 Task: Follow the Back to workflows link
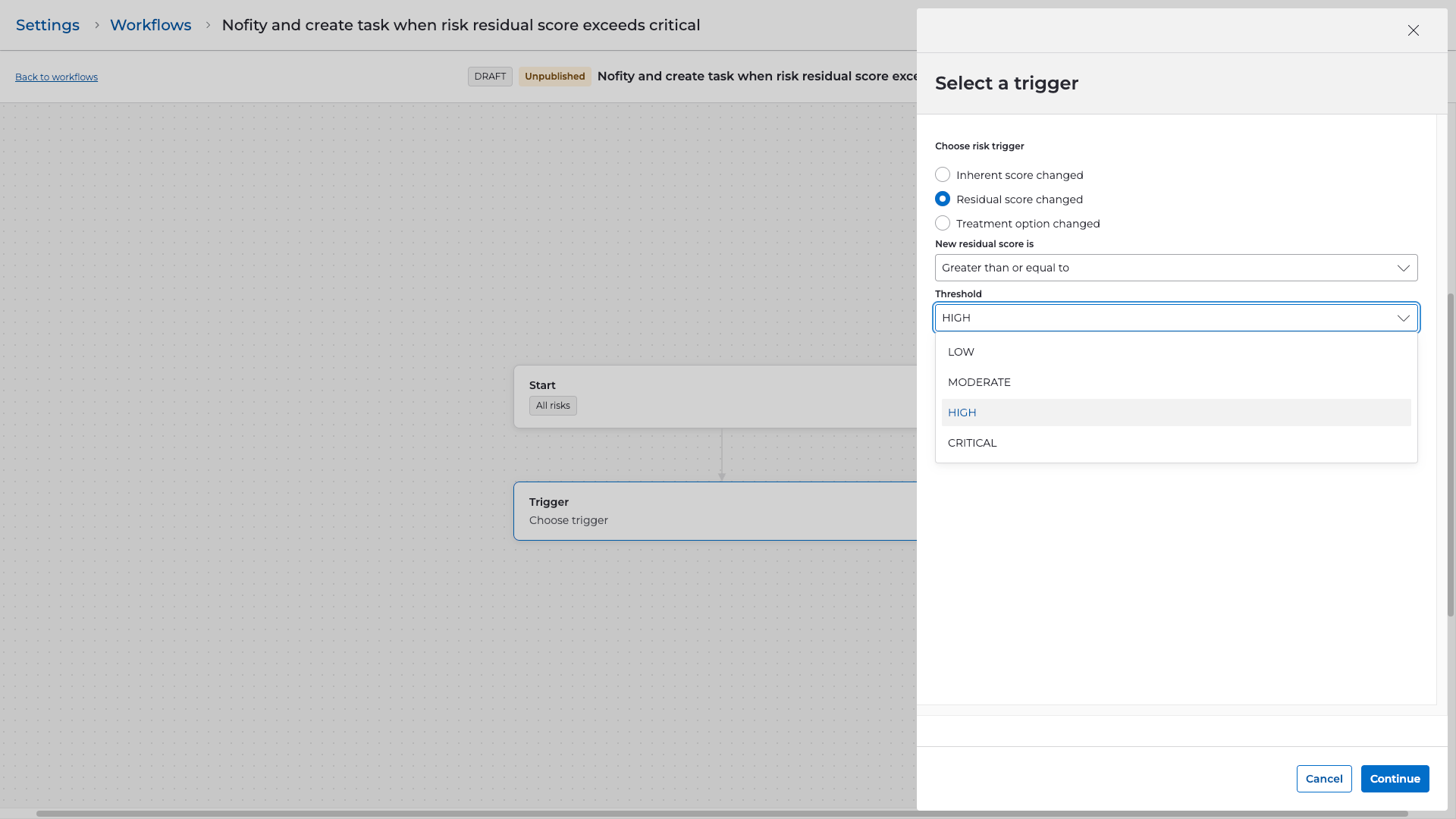56,77
